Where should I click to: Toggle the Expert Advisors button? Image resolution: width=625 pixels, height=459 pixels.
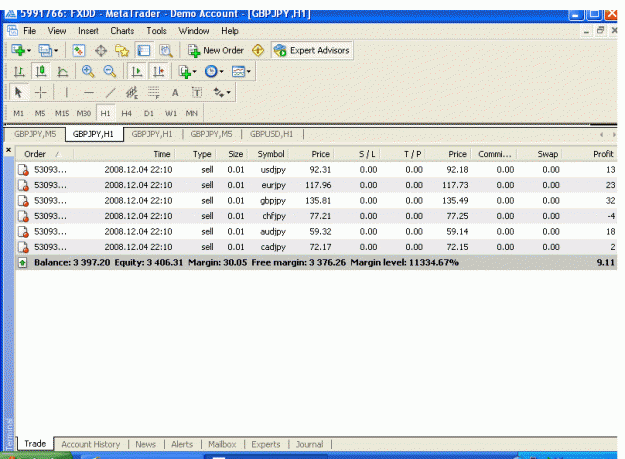click(312, 51)
